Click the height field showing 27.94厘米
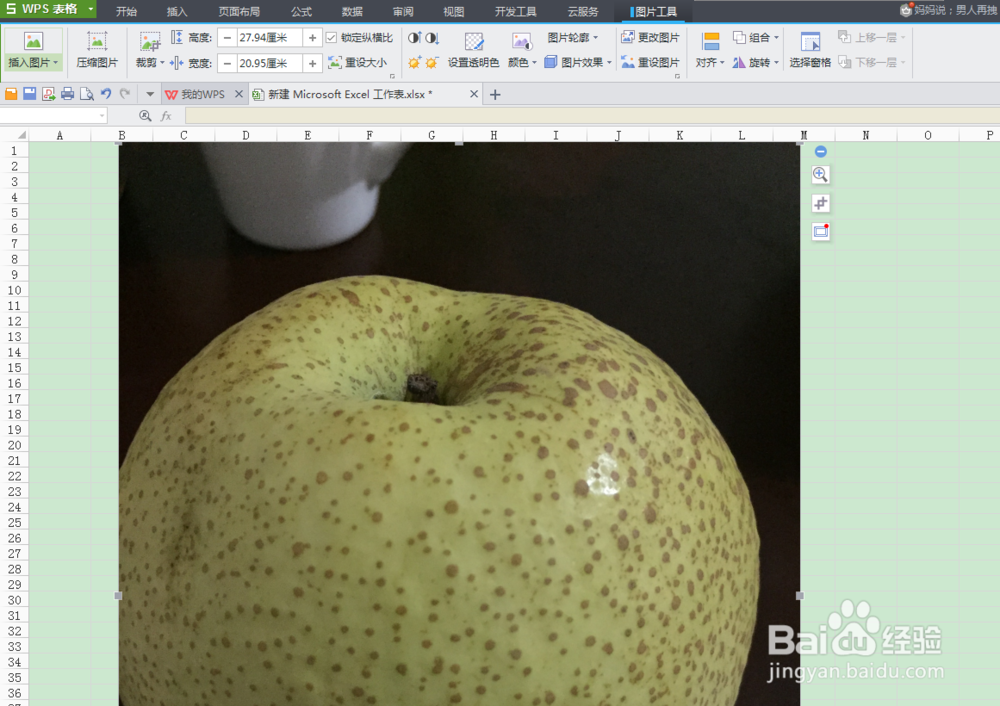Screen dimensions: 1000x706 269,38
